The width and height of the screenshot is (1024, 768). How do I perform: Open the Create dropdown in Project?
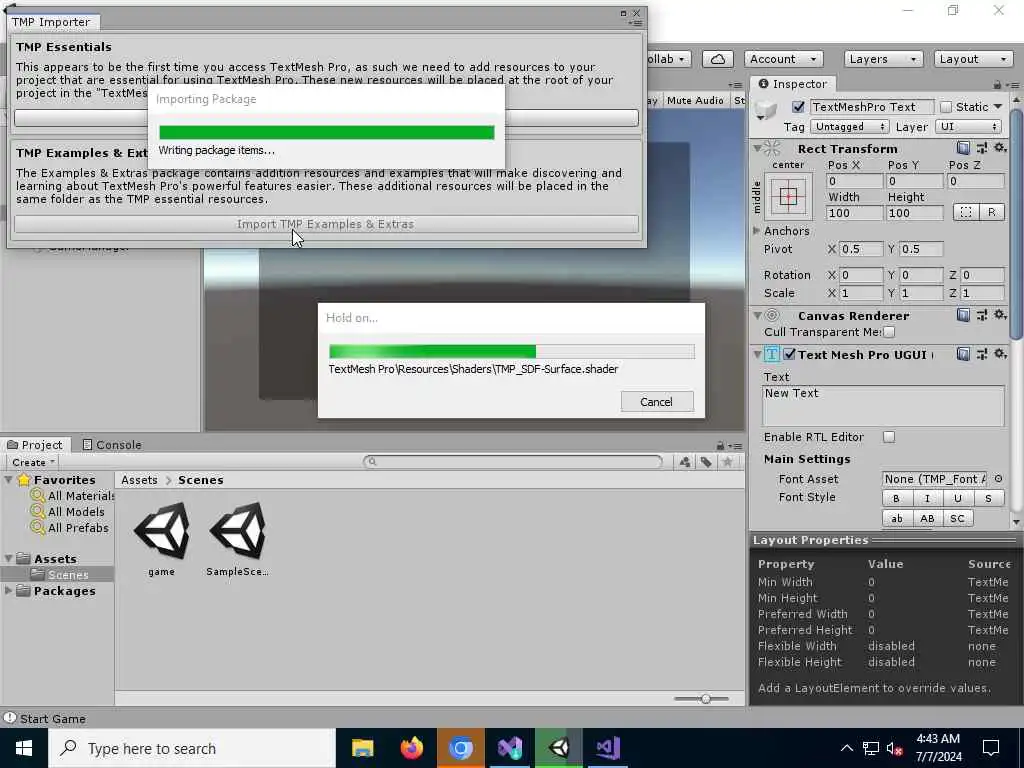point(33,462)
